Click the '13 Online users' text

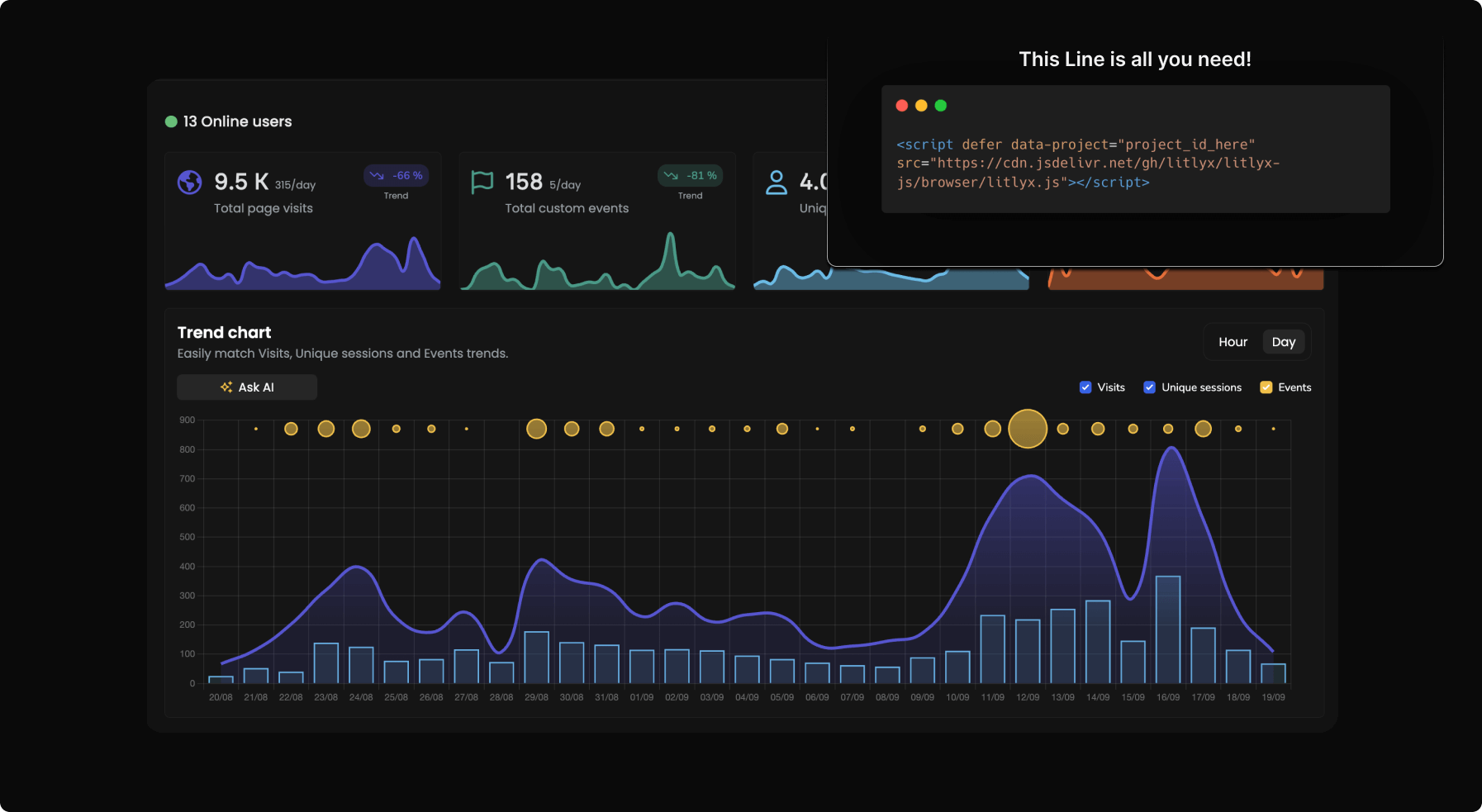[237, 121]
